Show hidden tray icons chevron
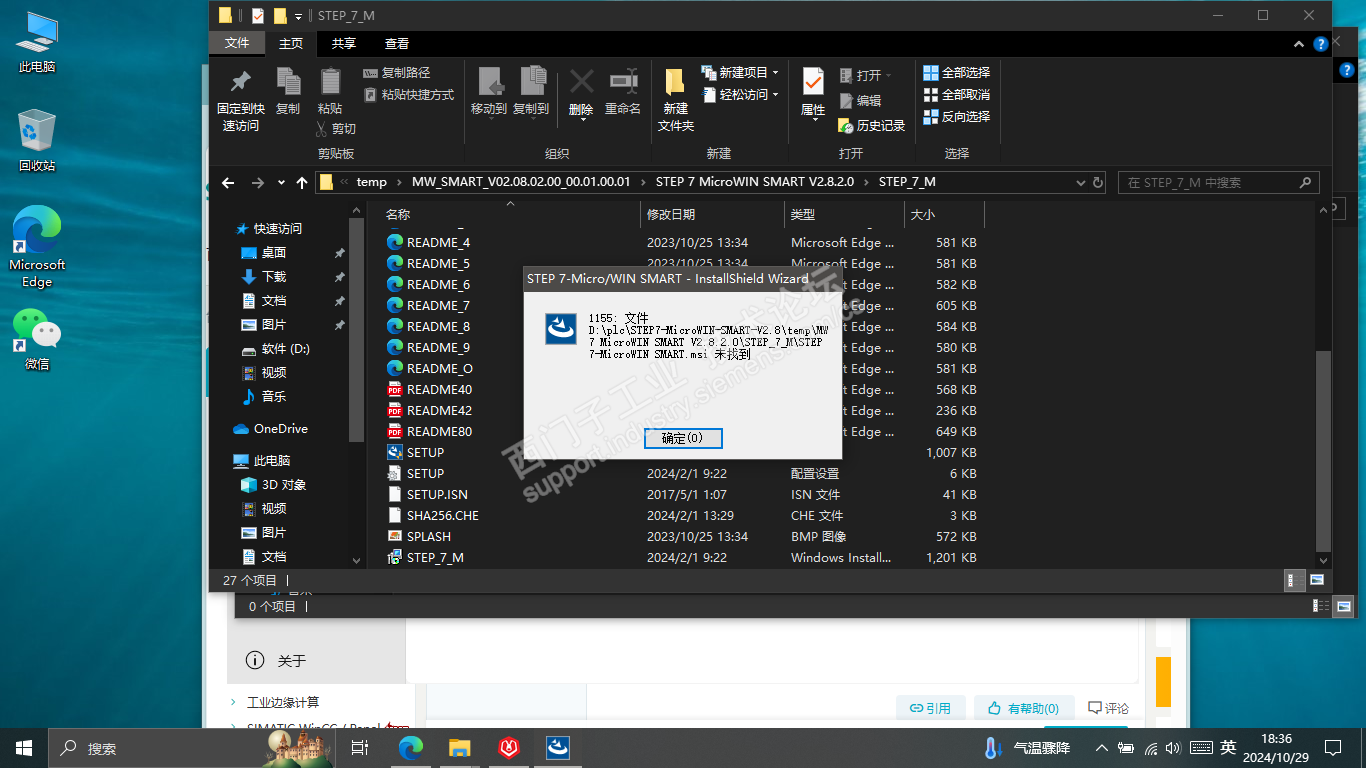 (x=1101, y=747)
